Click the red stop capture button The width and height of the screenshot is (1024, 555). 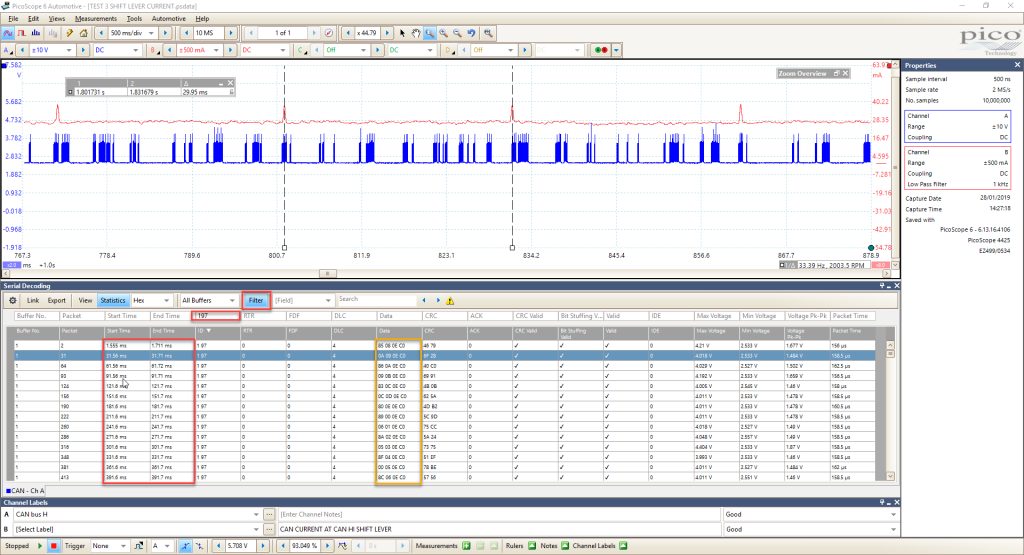(x=54, y=546)
